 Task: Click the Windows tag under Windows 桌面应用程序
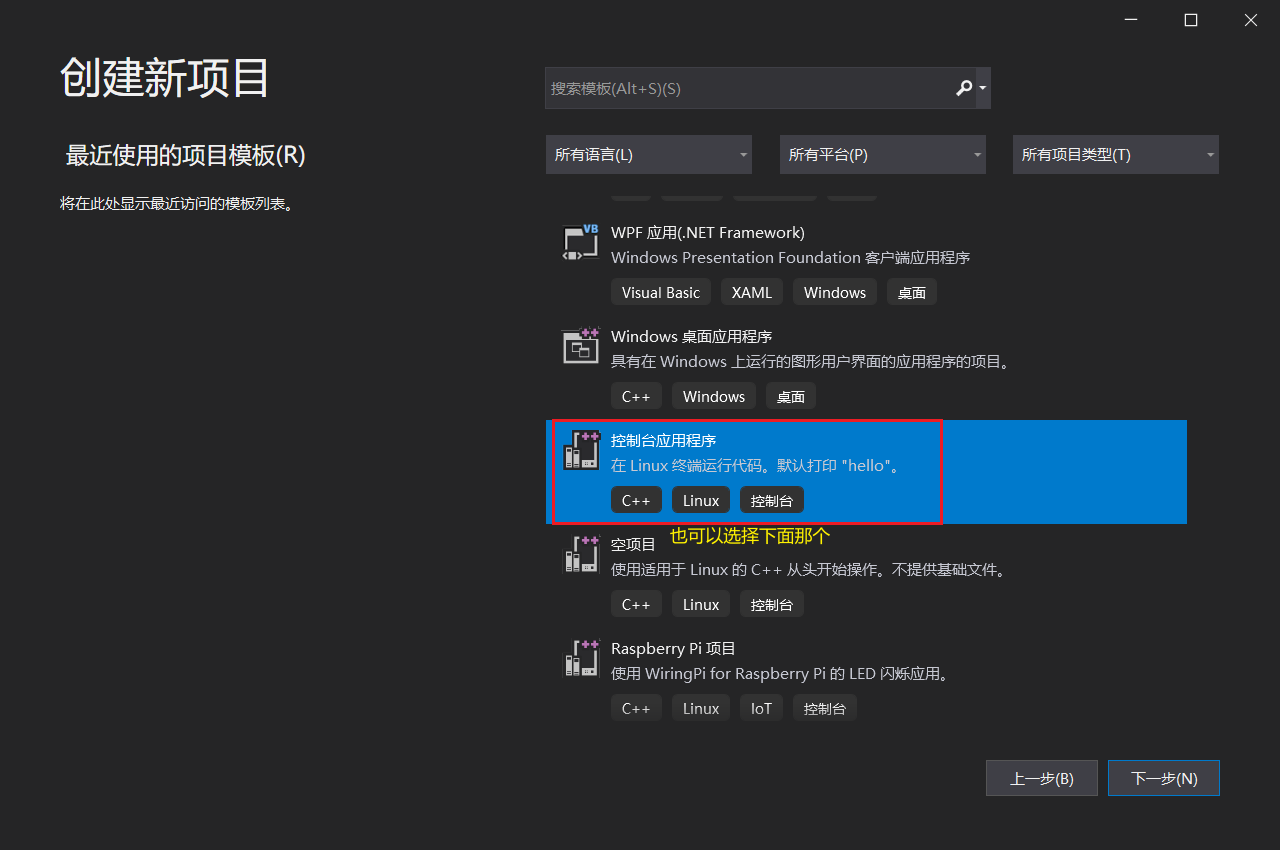(714, 396)
